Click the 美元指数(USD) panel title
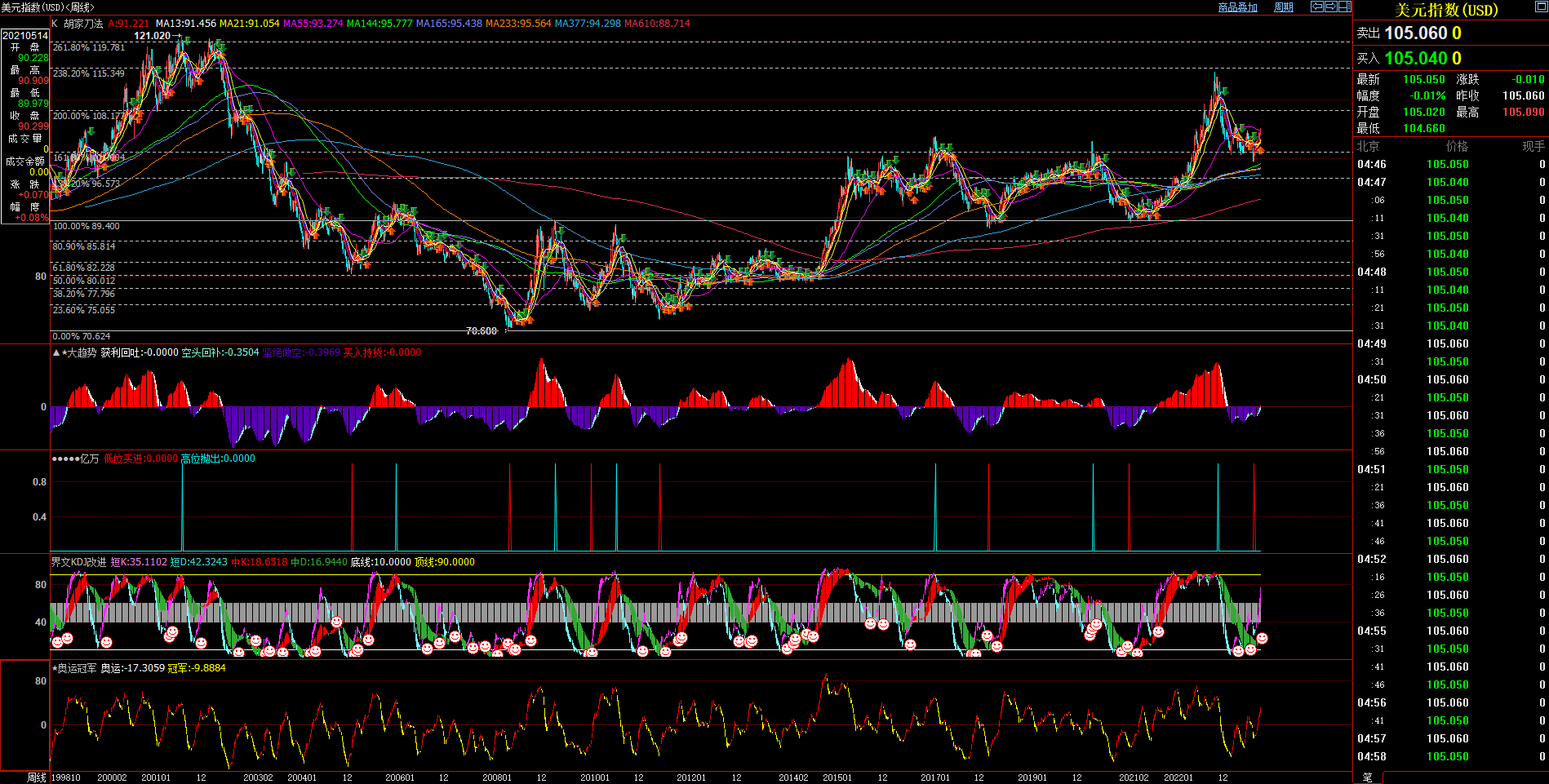This screenshot has height=784, width=1549. click(x=1446, y=10)
